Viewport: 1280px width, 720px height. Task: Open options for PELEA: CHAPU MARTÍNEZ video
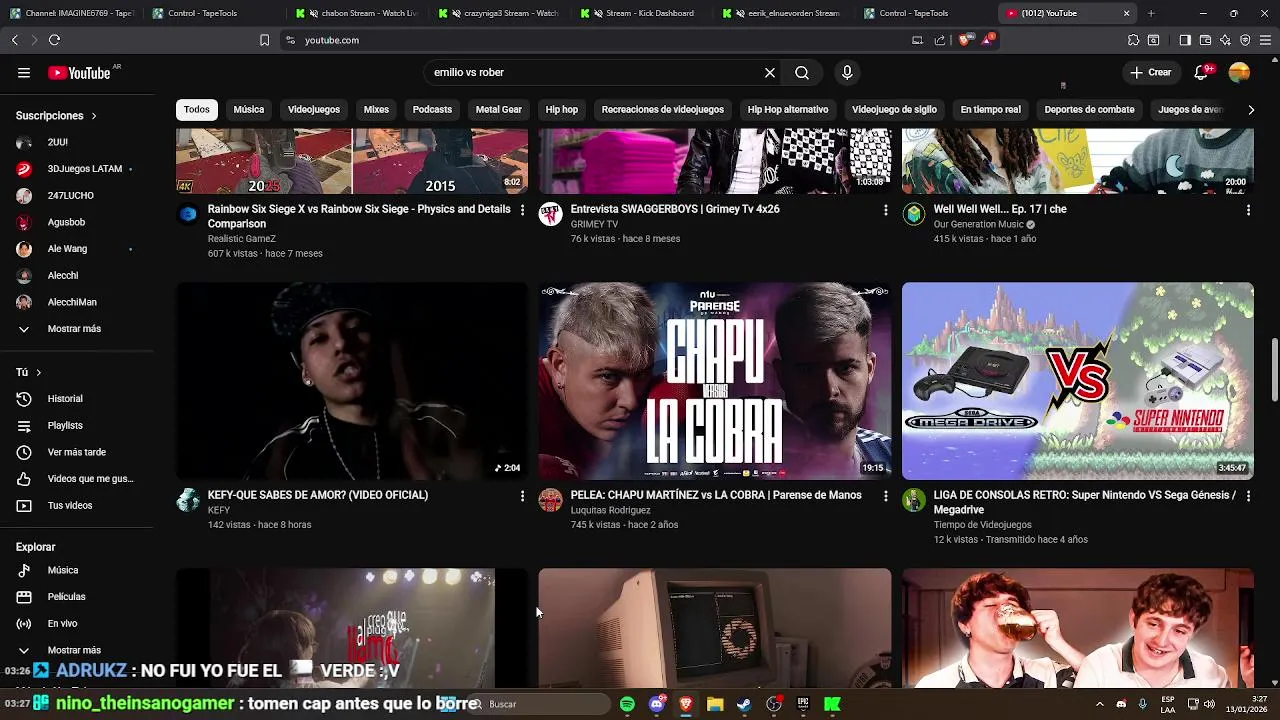coord(885,496)
